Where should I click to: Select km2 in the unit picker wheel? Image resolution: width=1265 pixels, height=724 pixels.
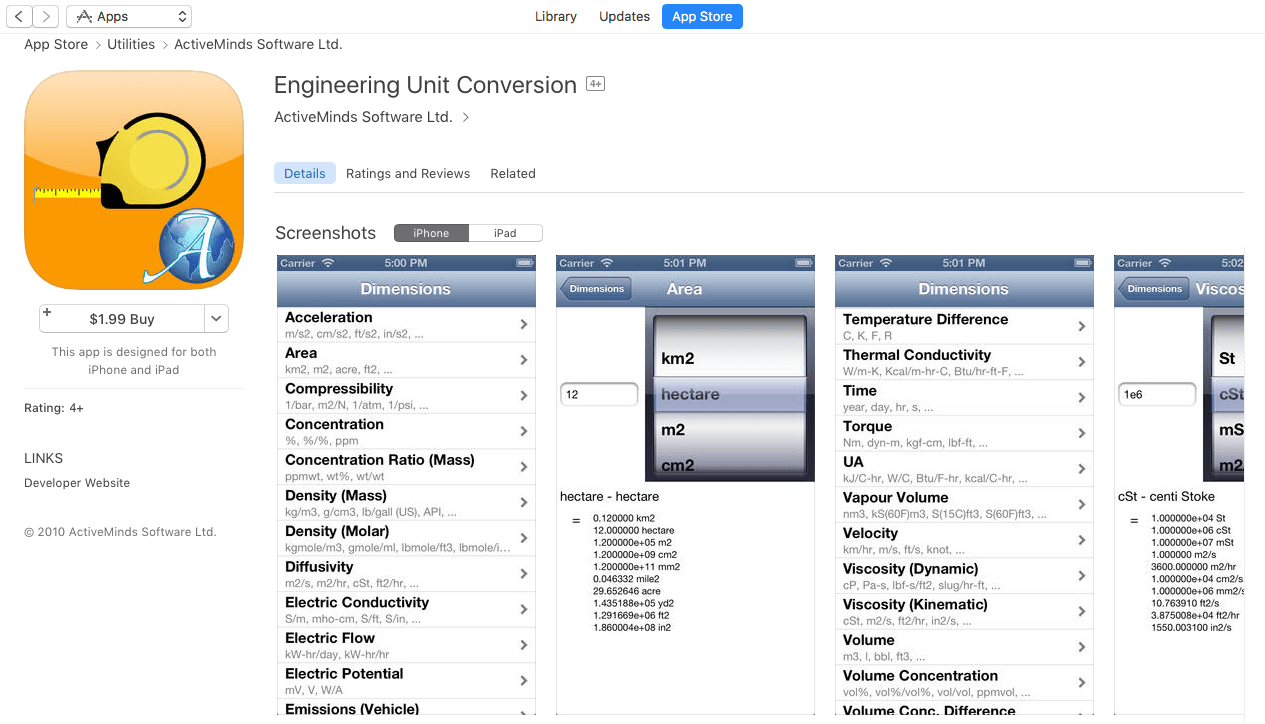[x=729, y=358]
